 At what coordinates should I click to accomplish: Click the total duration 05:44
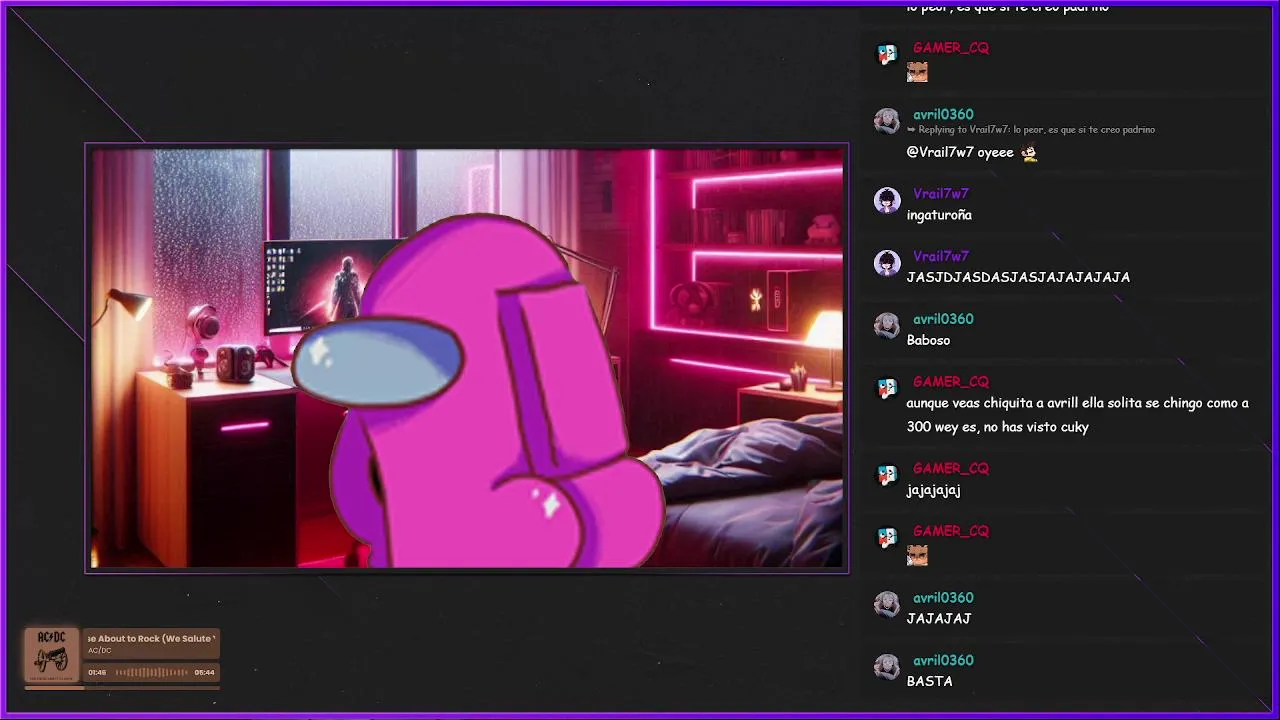[x=204, y=672]
